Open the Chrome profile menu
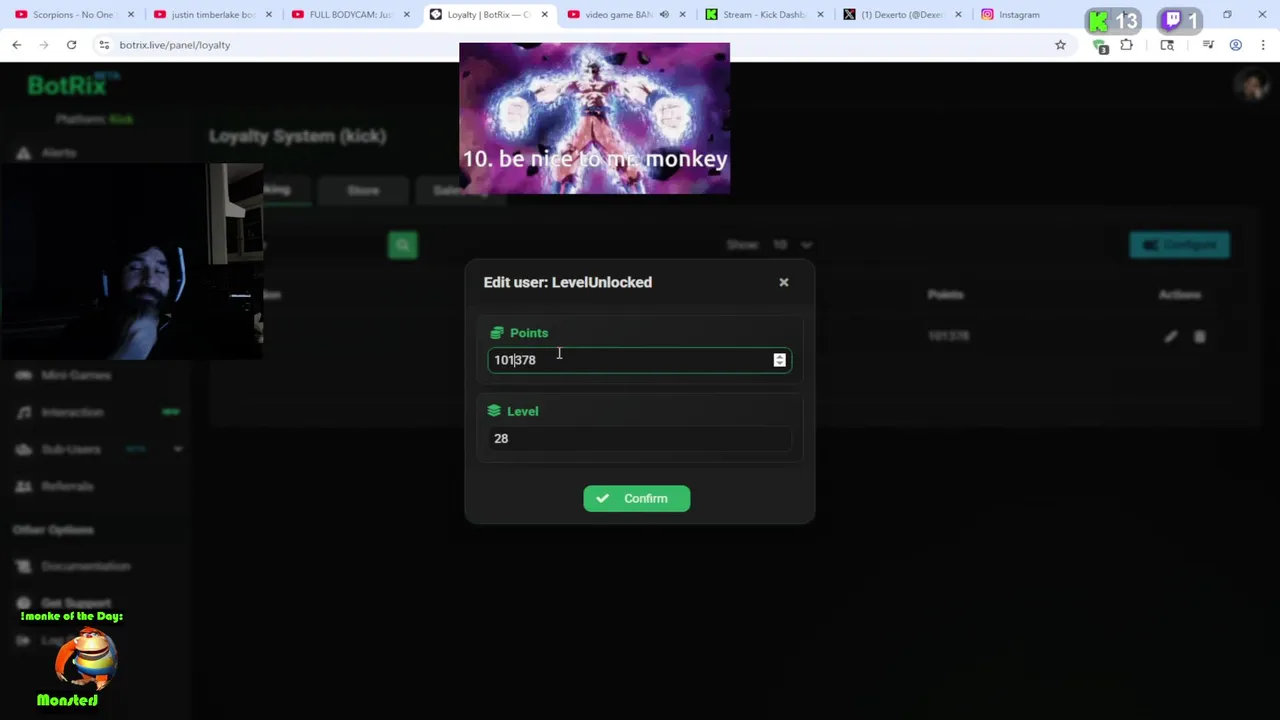Image resolution: width=1280 pixels, height=720 pixels. coord(1236,45)
